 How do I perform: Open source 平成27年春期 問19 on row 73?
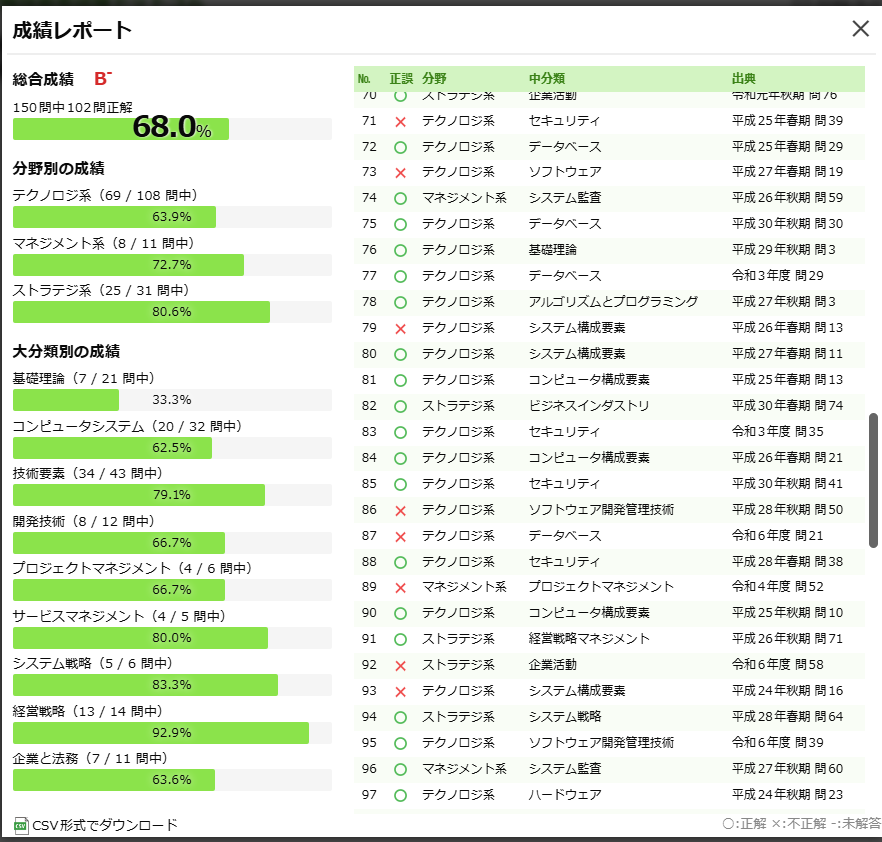click(787, 172)
